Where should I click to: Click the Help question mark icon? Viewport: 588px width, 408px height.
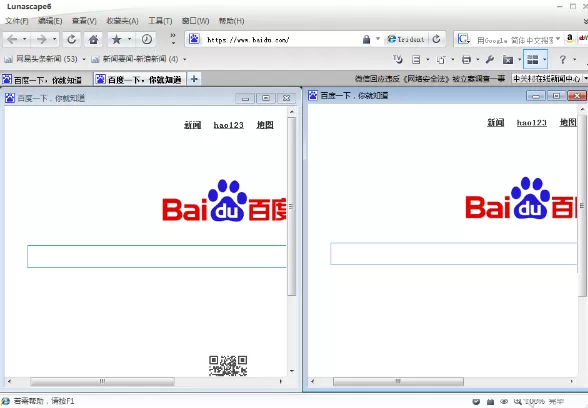pos(562,60)
